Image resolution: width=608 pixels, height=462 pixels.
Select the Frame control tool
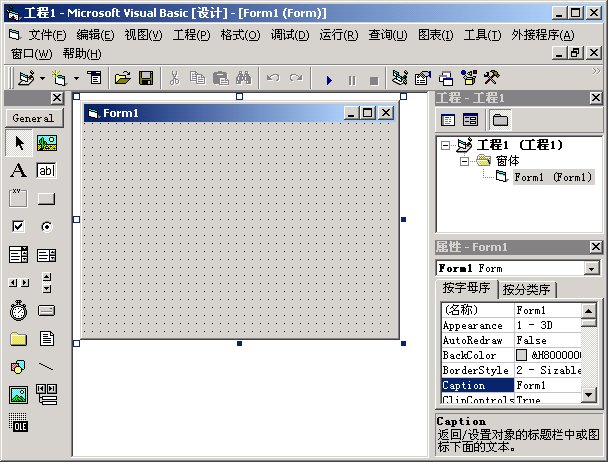[18, 198]
